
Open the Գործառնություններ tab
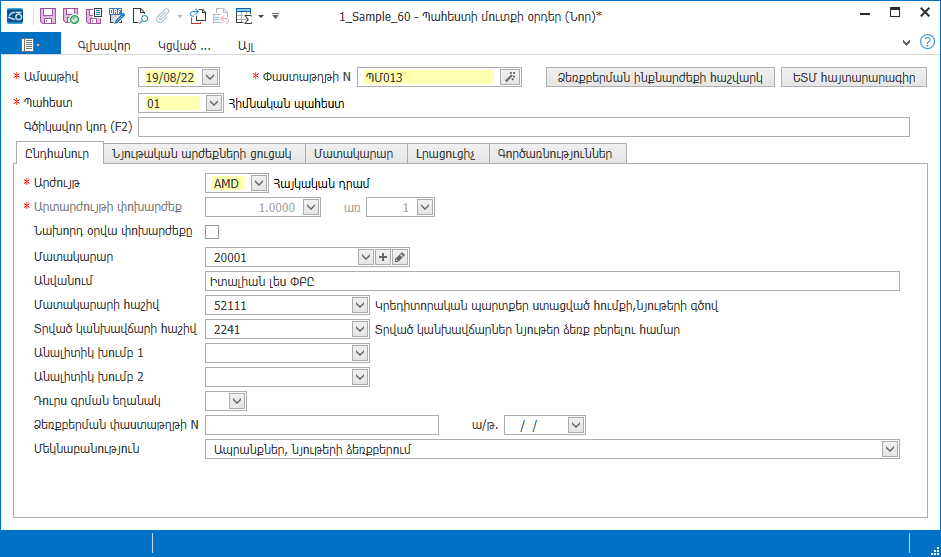[x=556, y=154]
